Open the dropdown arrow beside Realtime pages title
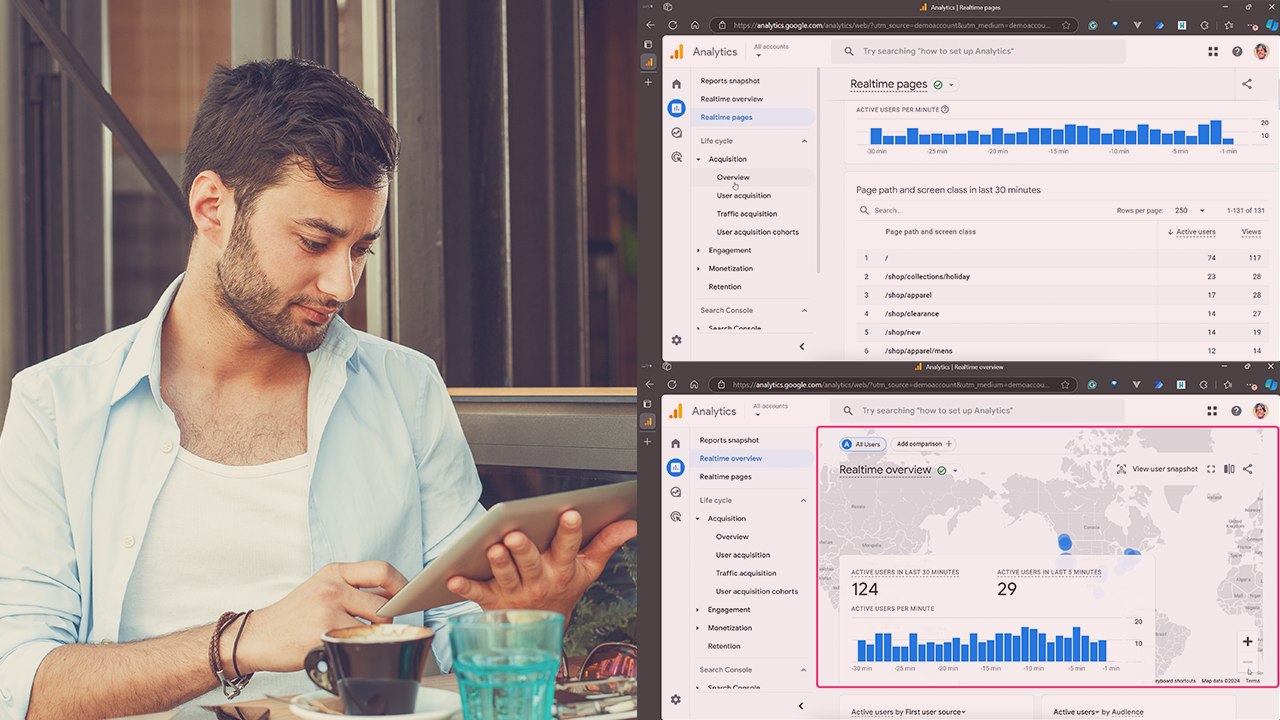The image size is (1280, 720). [951, 85]
